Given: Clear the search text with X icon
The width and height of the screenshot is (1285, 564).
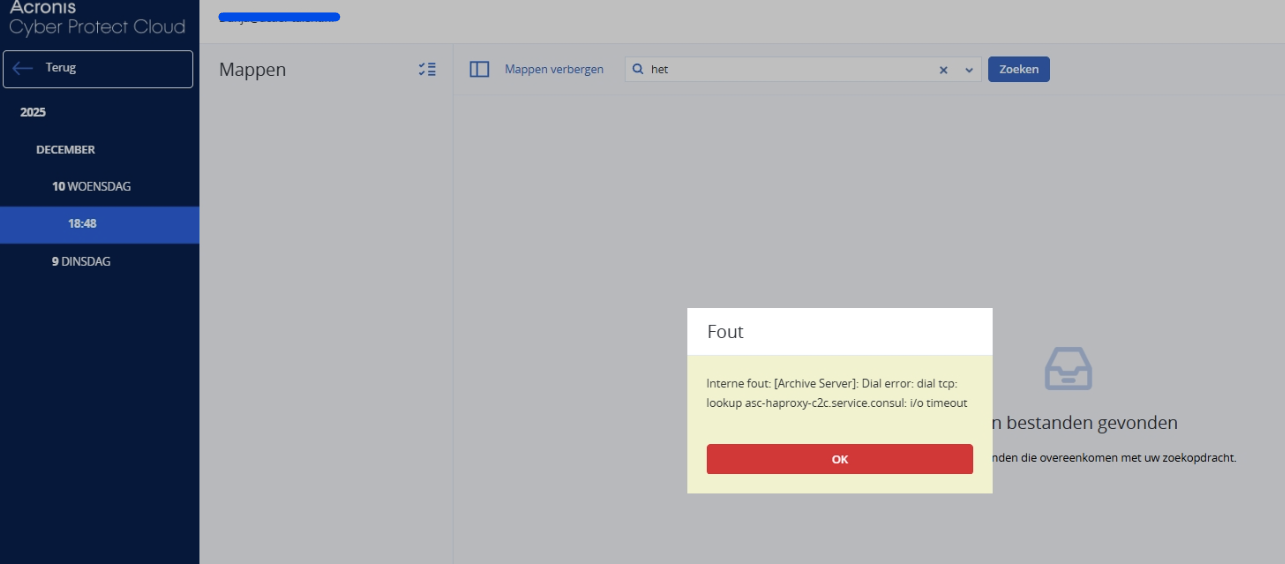Looking at the screenshot, I should click(x=943, y=70).
